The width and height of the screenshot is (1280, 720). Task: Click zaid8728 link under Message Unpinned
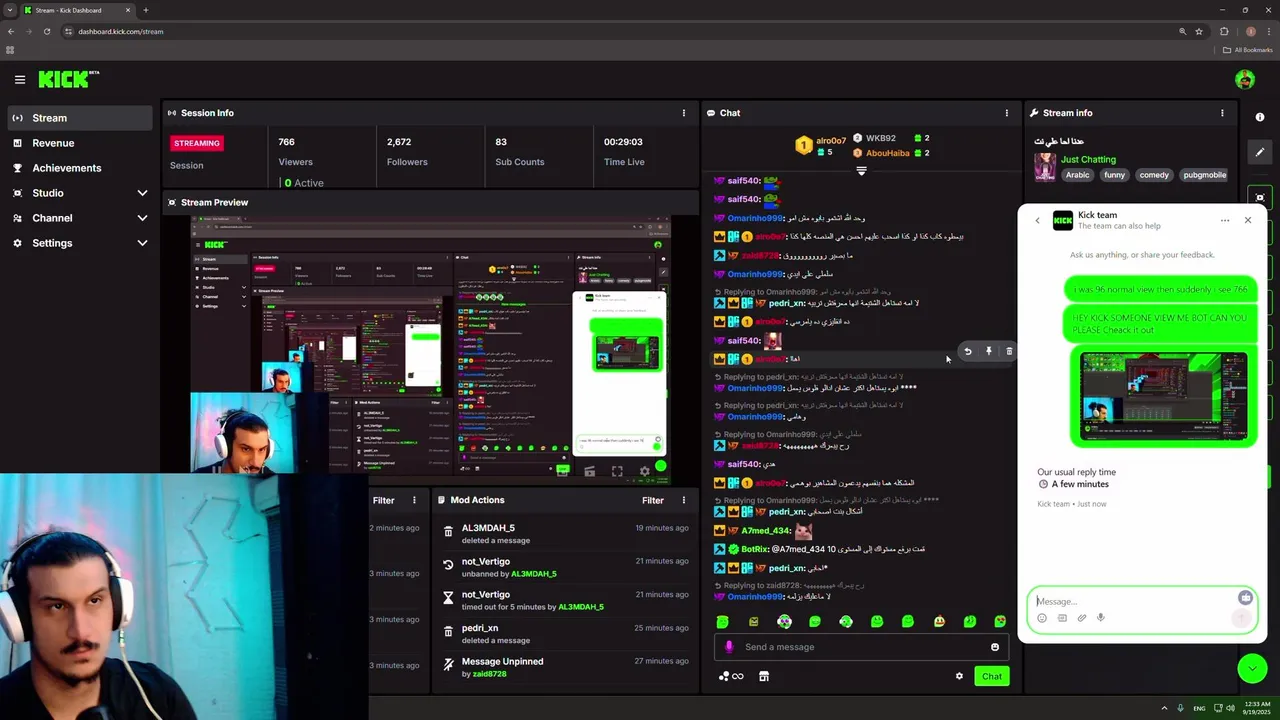coord(489,674)
